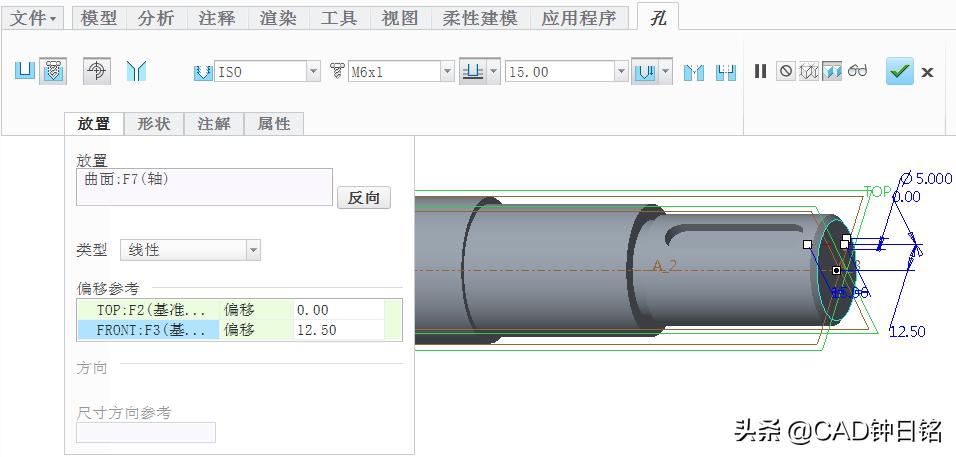This screenshot has height=457, width=956.
Task: Click the tapered hole icon
Action: 137,71
